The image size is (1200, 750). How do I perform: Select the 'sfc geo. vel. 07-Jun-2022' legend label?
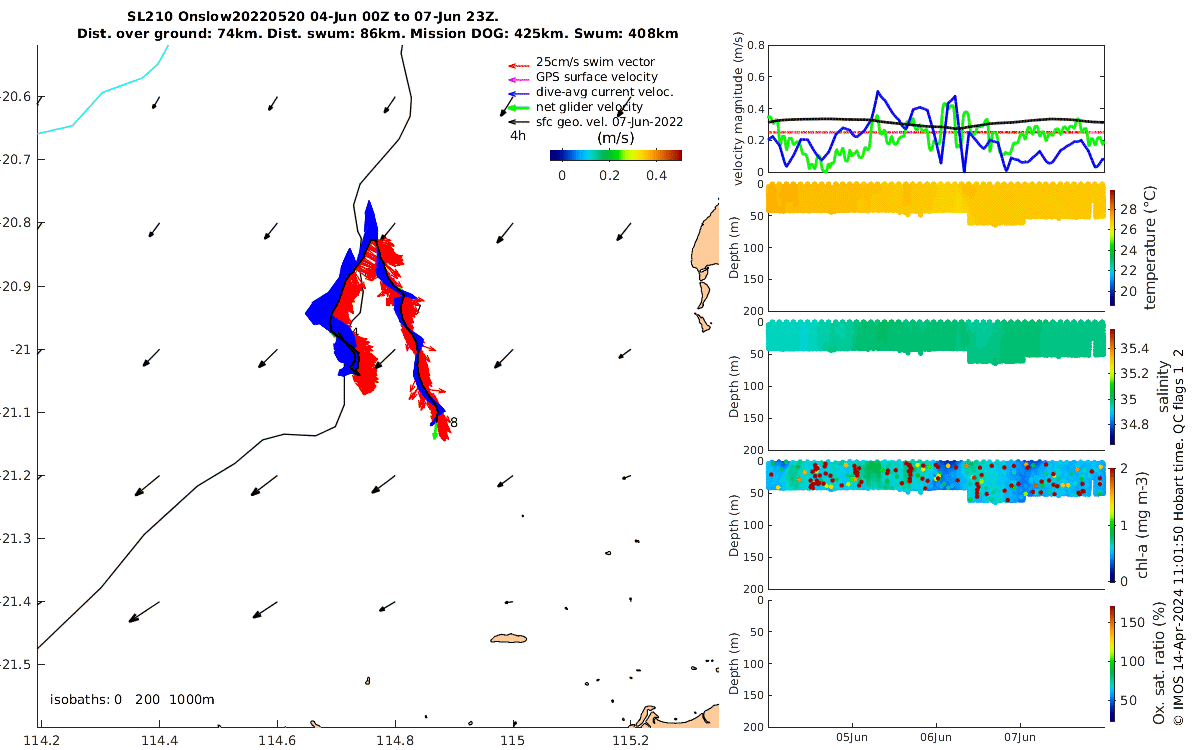[609, 122]
